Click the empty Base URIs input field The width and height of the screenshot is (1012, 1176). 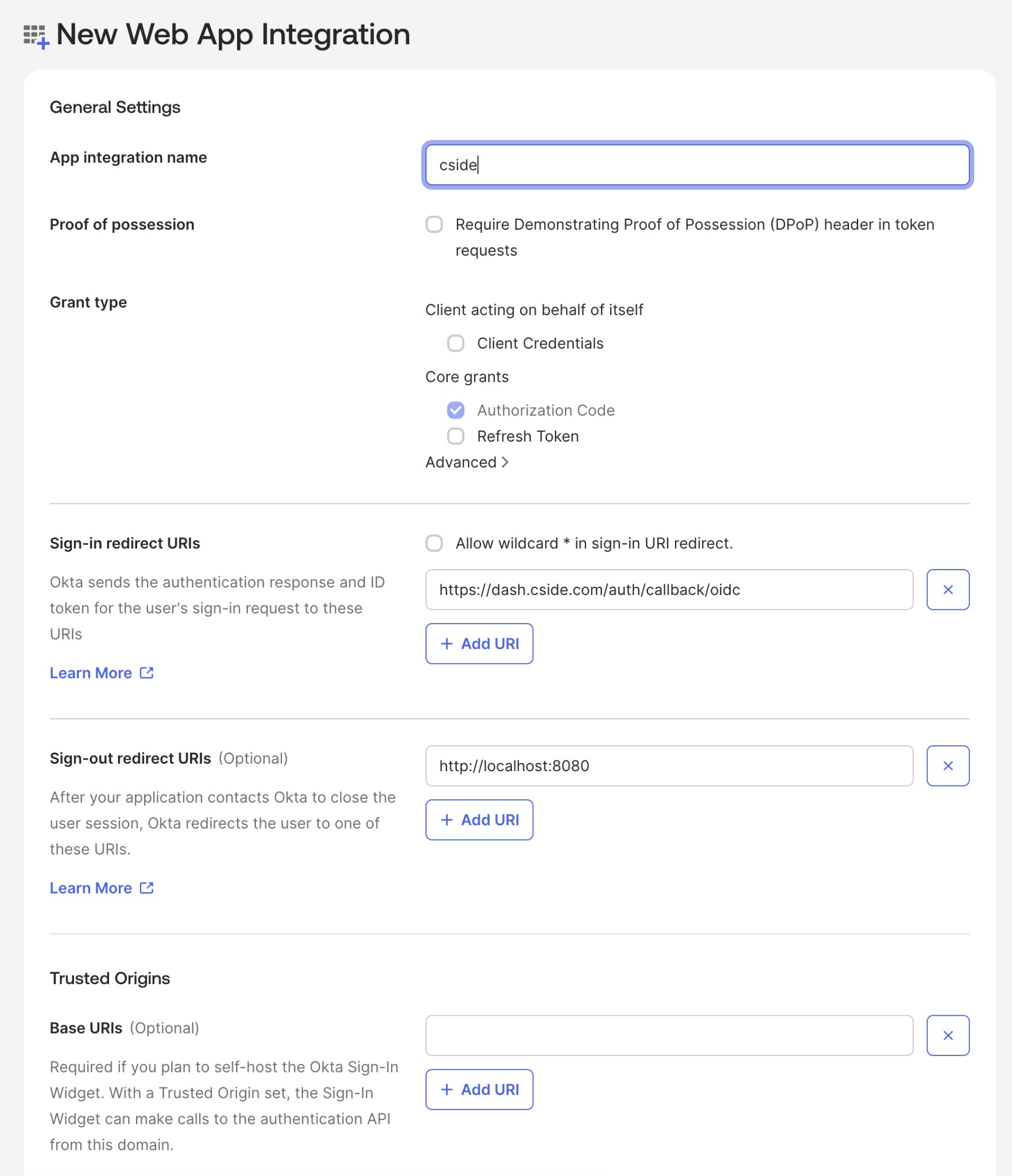pyautogui.click(x=669, y=1035)
